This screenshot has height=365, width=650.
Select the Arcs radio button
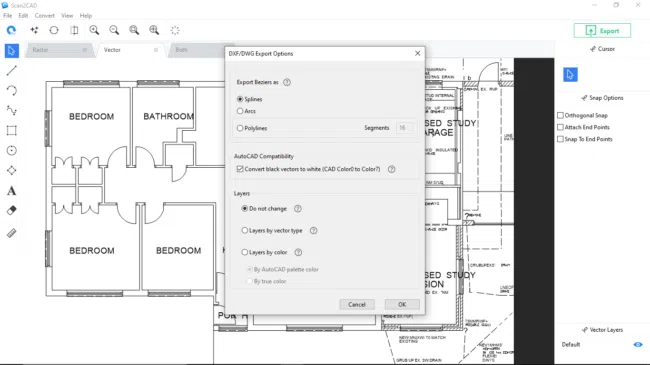coord(240,111)
